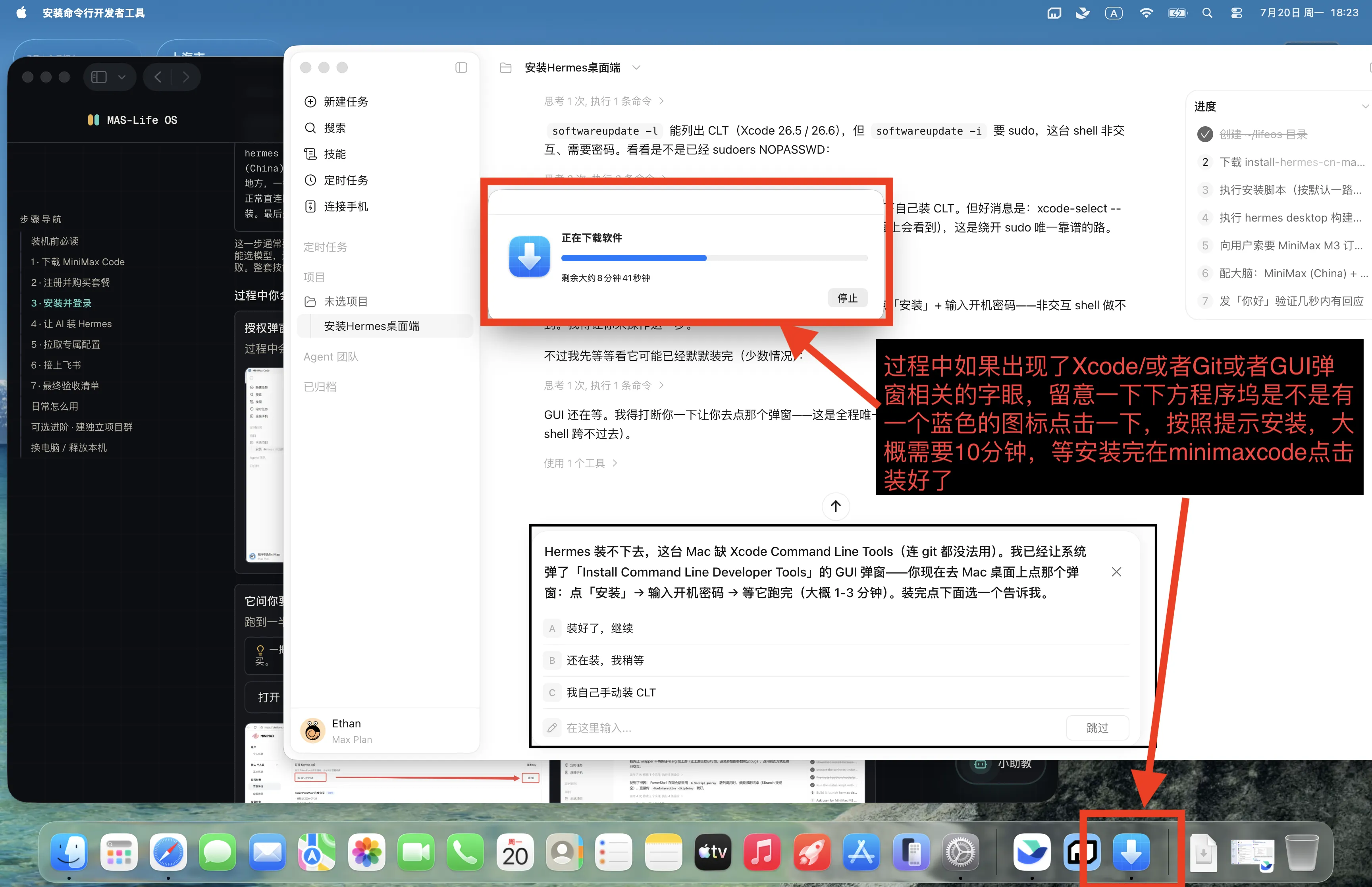
Task: Launch the red rocket app in the Dock
Action: pyautogui.click(x=812, y=852)
